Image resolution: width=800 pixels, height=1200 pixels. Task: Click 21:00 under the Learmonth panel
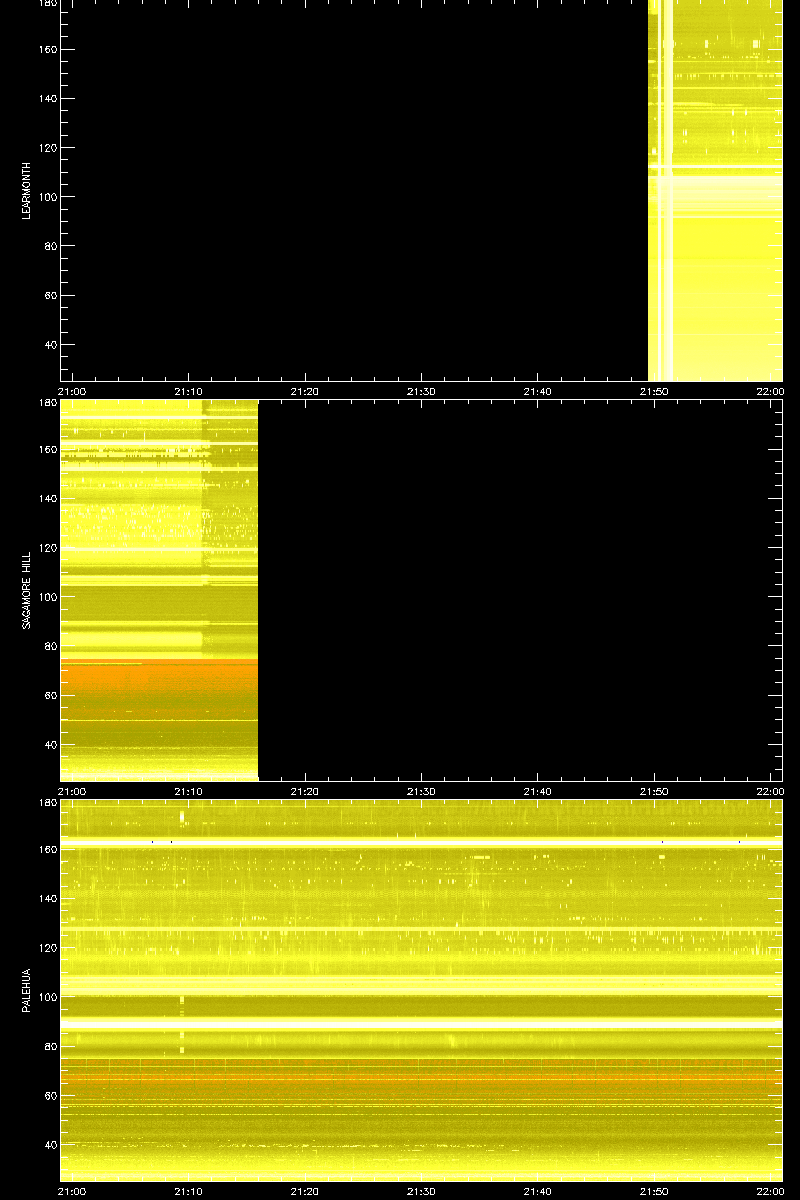[73, 392]
